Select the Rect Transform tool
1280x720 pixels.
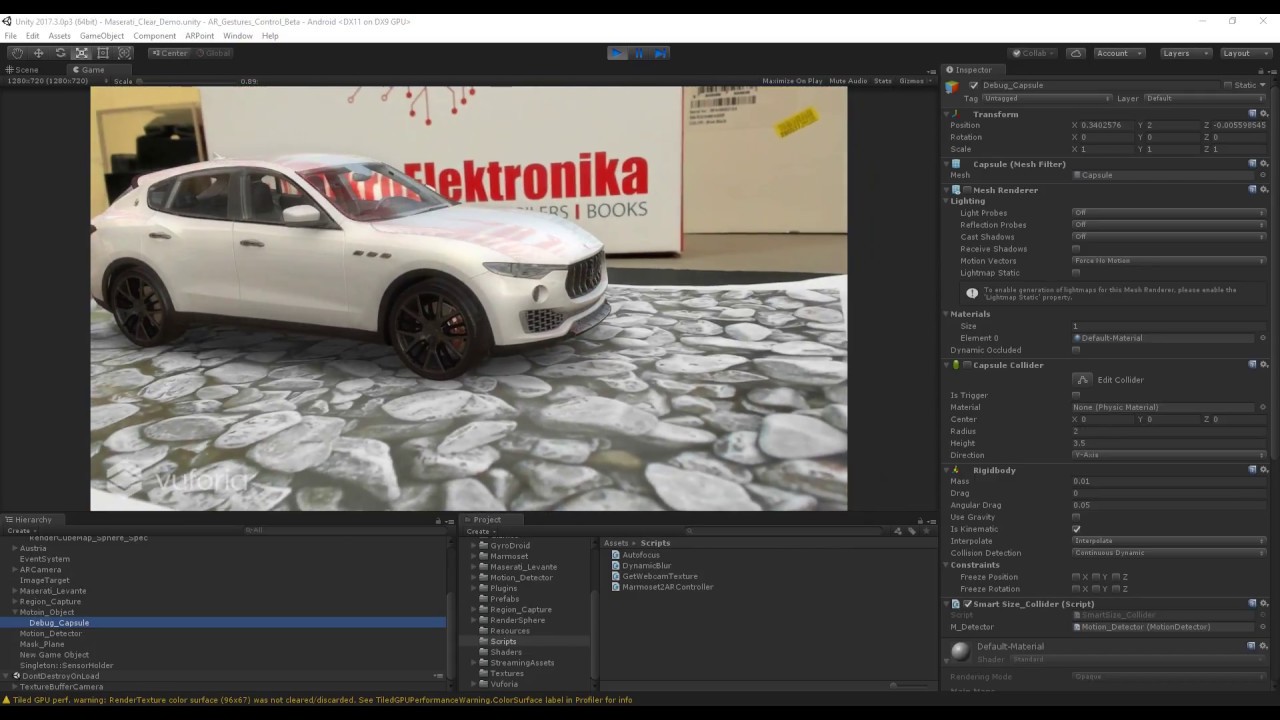[x=103, y=53]
